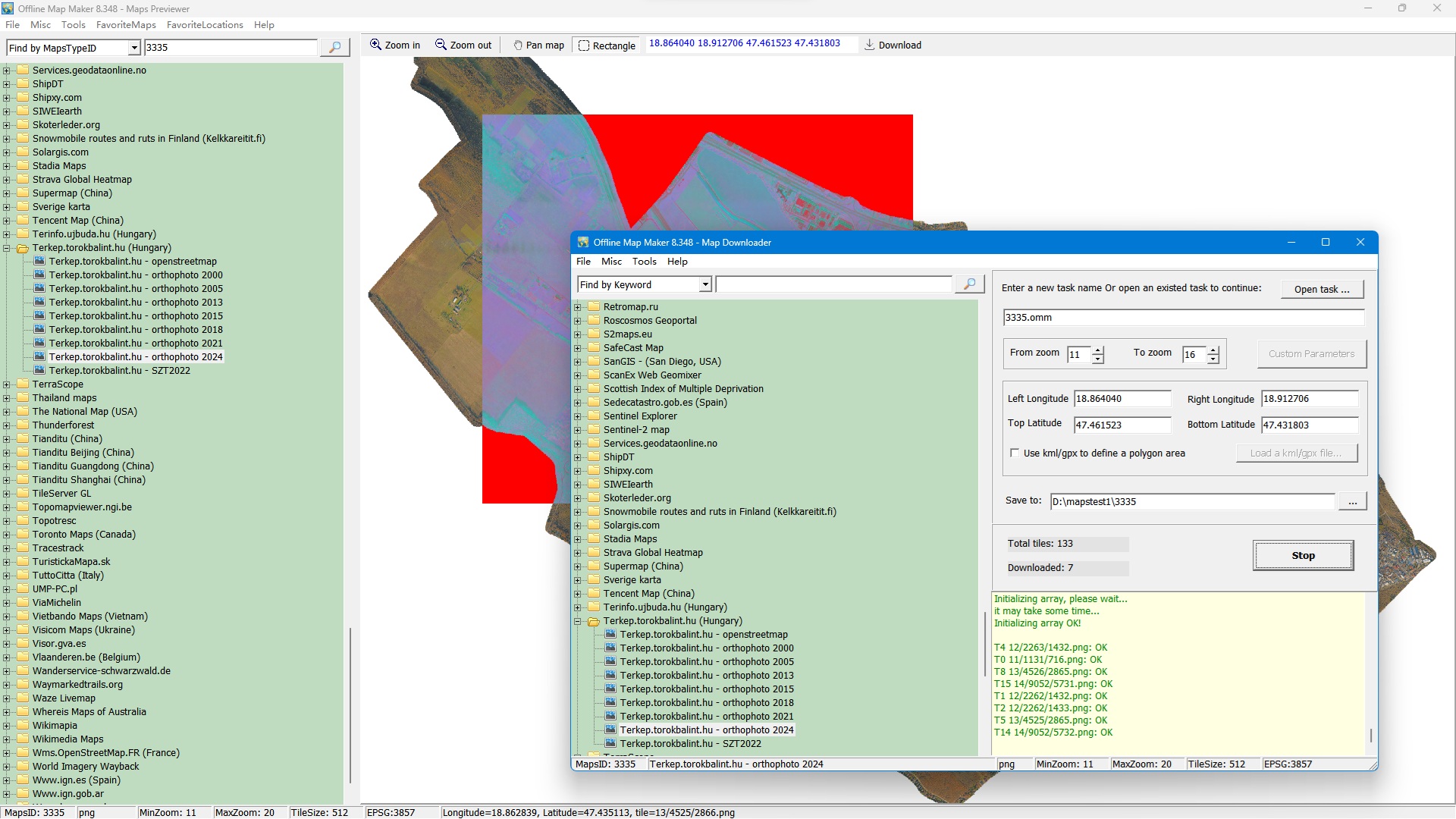Screen dimensions: 1456x819
Task: Collapse Terkep.torokbalint.hu (Hungary) folder in the left tree
Action: click(x=7, y=248)
